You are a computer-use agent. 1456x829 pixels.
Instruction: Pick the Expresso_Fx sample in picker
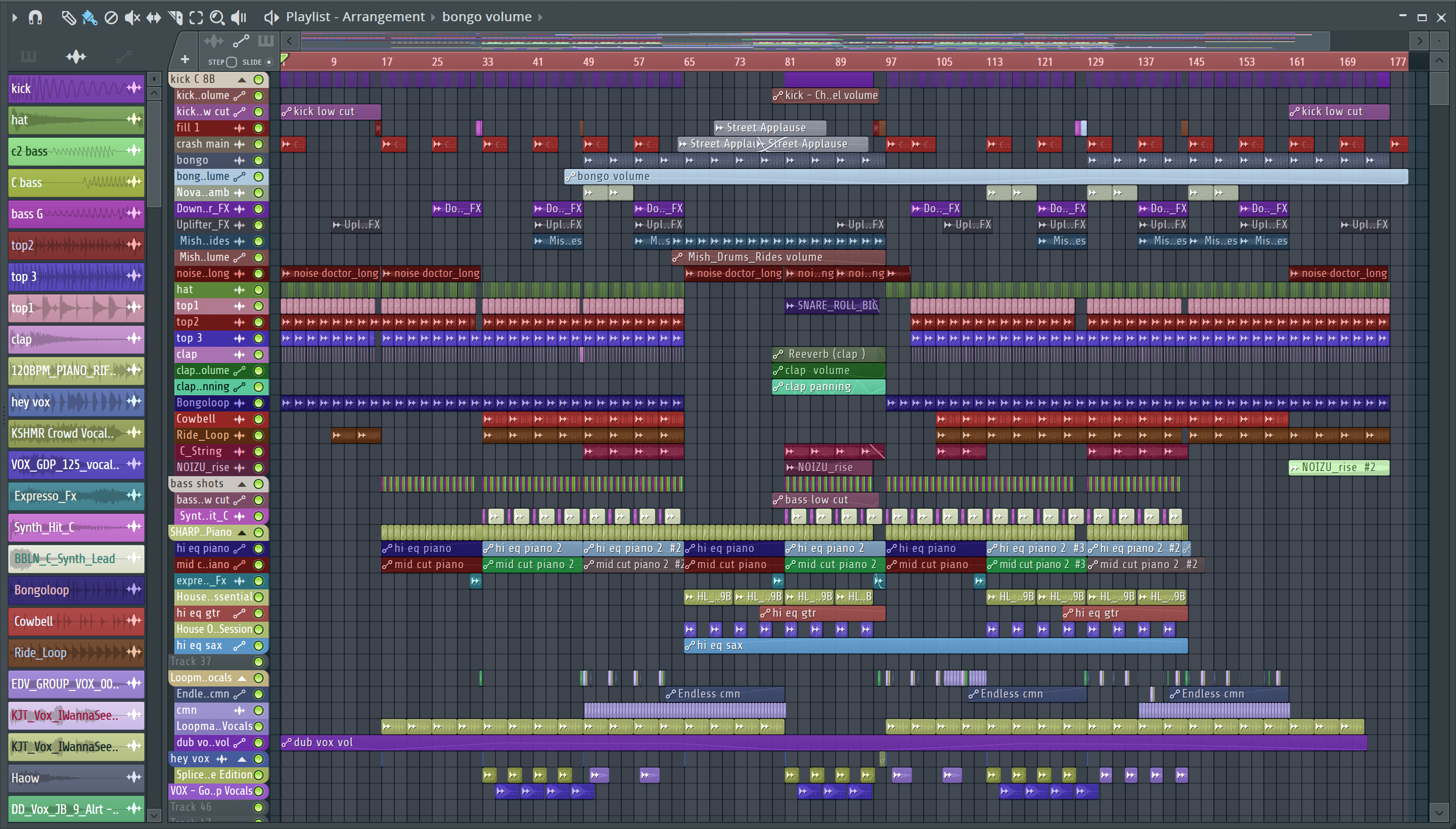coord(76,496)
